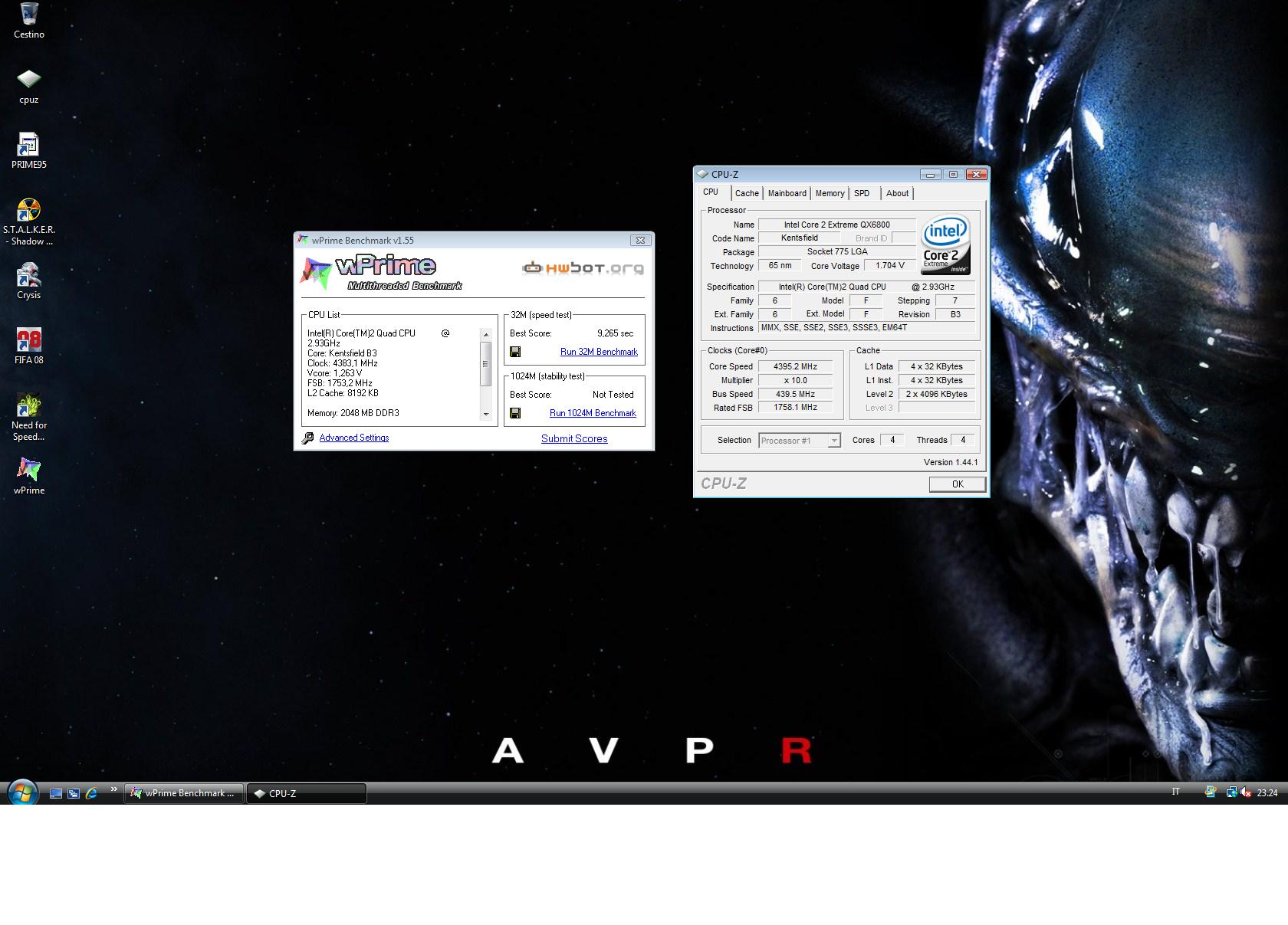Click the CPU List scrollbar thumb

(x=485, y=363)
